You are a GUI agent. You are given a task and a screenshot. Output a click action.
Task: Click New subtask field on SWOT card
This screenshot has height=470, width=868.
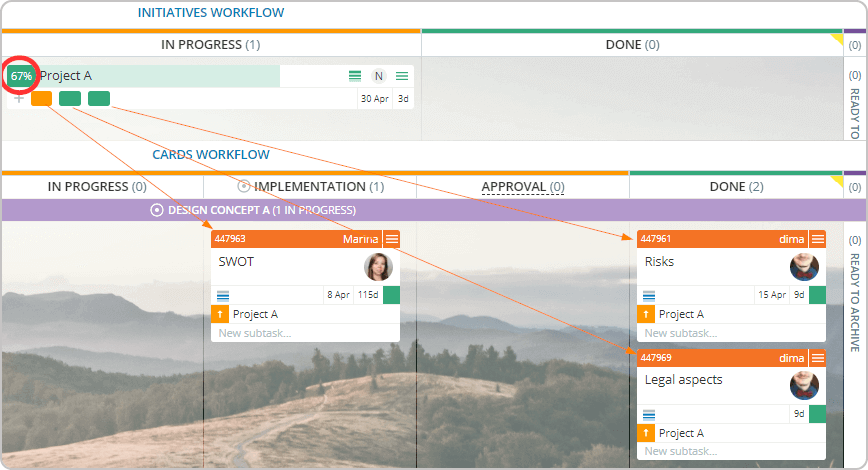(x=306, y=333)
